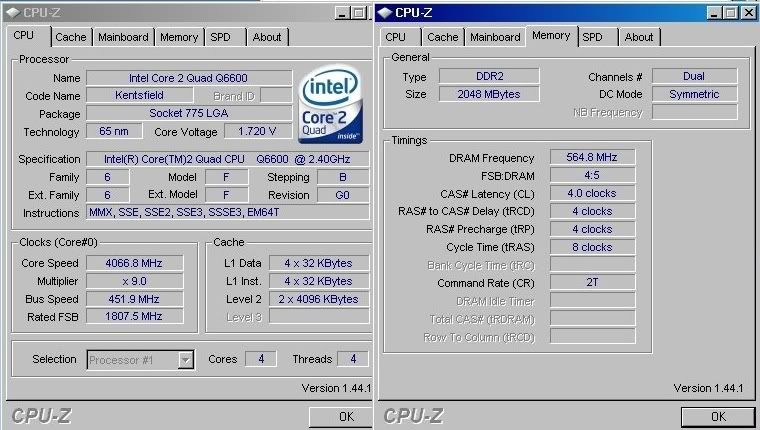The width and height of the screenshot is (760, 430).
Task: Click the FSB:DRAM ratio value 4:5
Action: pyautogui.click(x=592, y=175)
